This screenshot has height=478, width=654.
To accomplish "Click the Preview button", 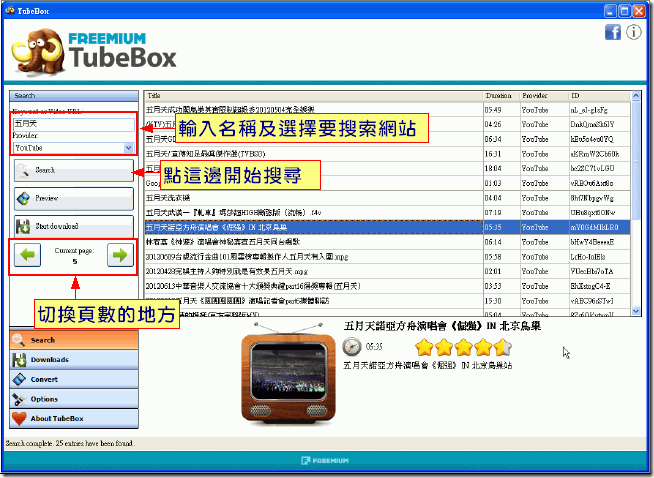I will (74, 199).
